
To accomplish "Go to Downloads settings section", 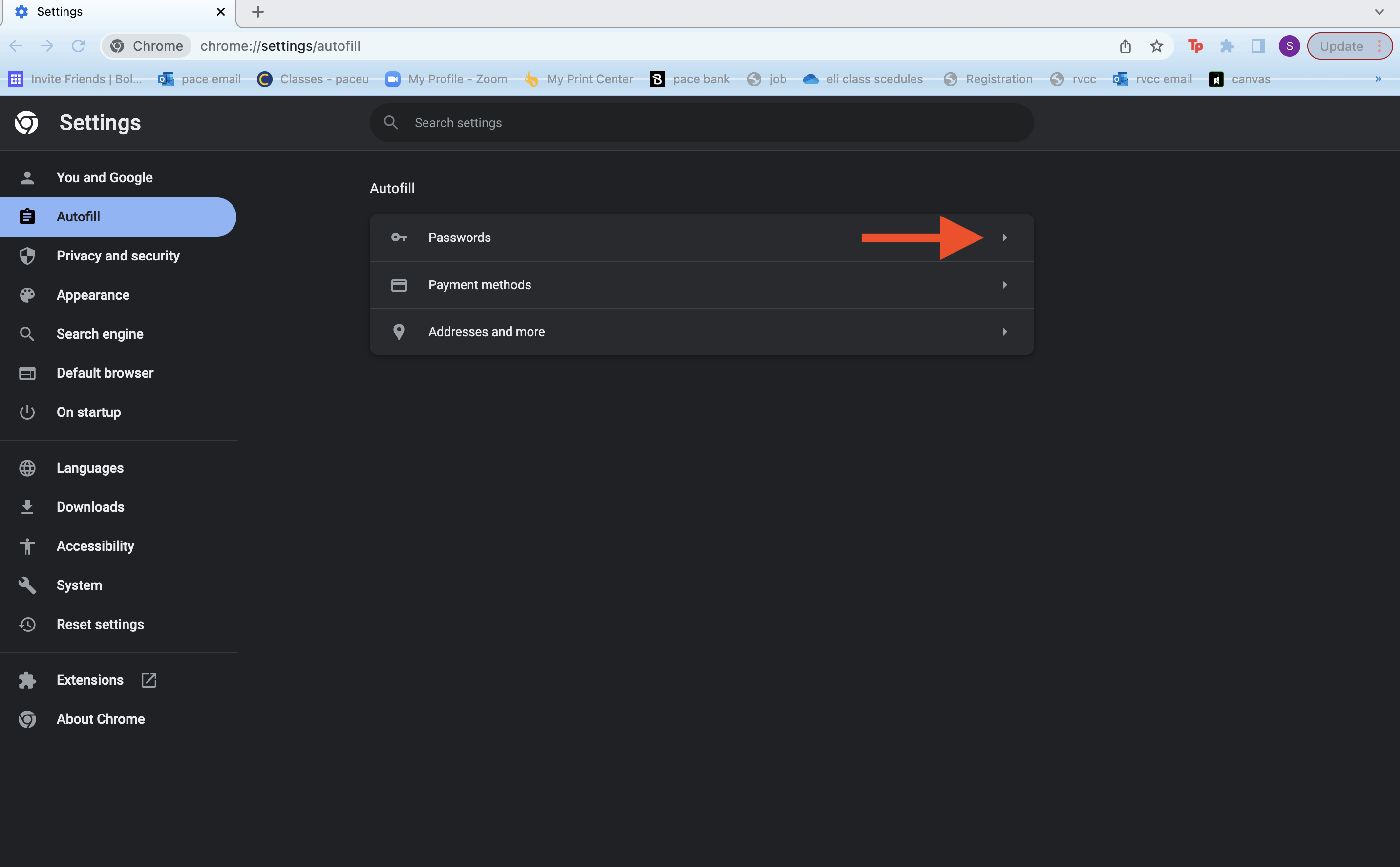I will pyautogui.click(x=90, y=507).
